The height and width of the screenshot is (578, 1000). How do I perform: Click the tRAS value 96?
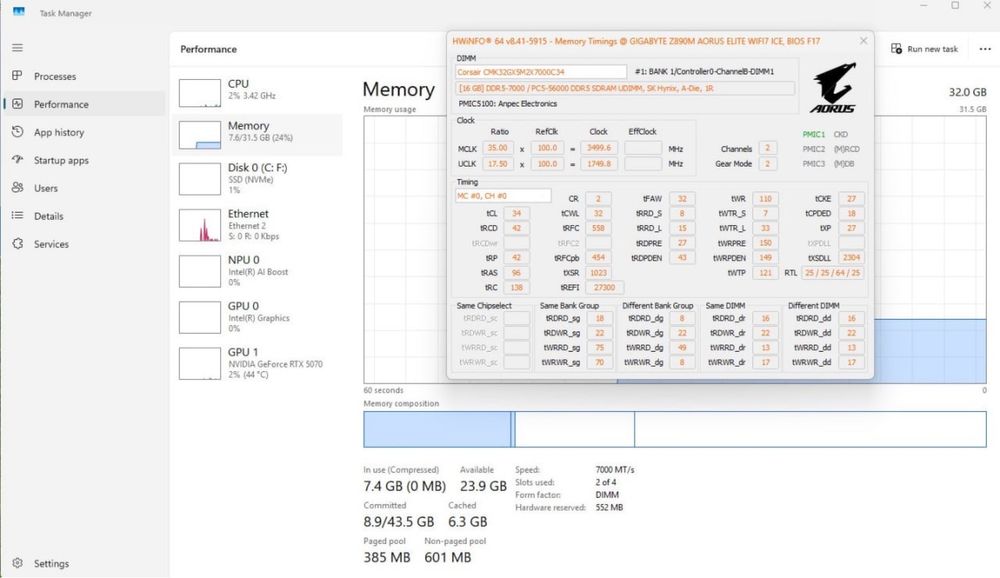(x=516, y=273)
